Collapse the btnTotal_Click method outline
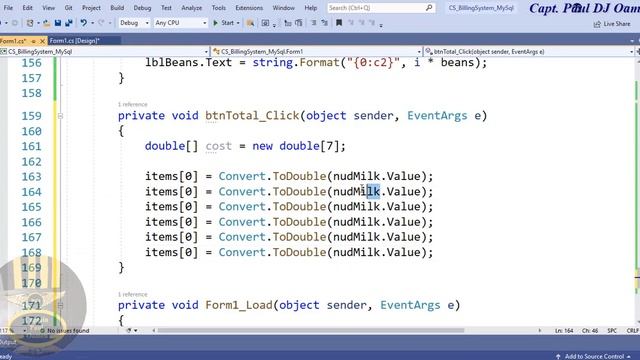This screenshot has width=640, height=360. (60, 116)
